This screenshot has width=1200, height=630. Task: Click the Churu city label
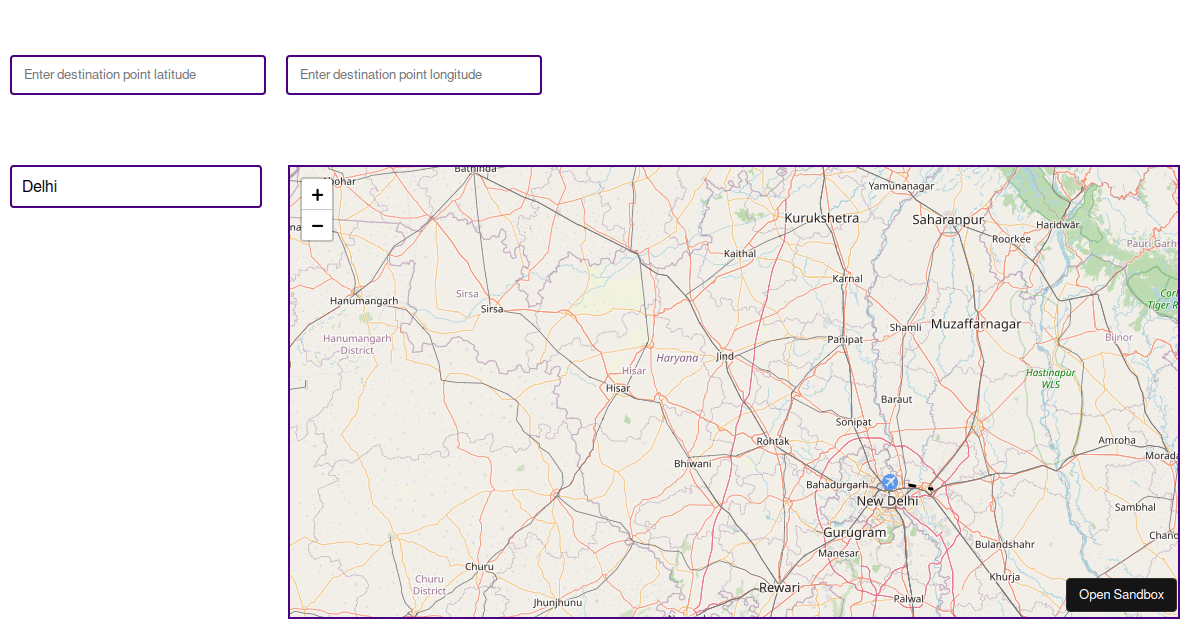click(x=479, y=566)
